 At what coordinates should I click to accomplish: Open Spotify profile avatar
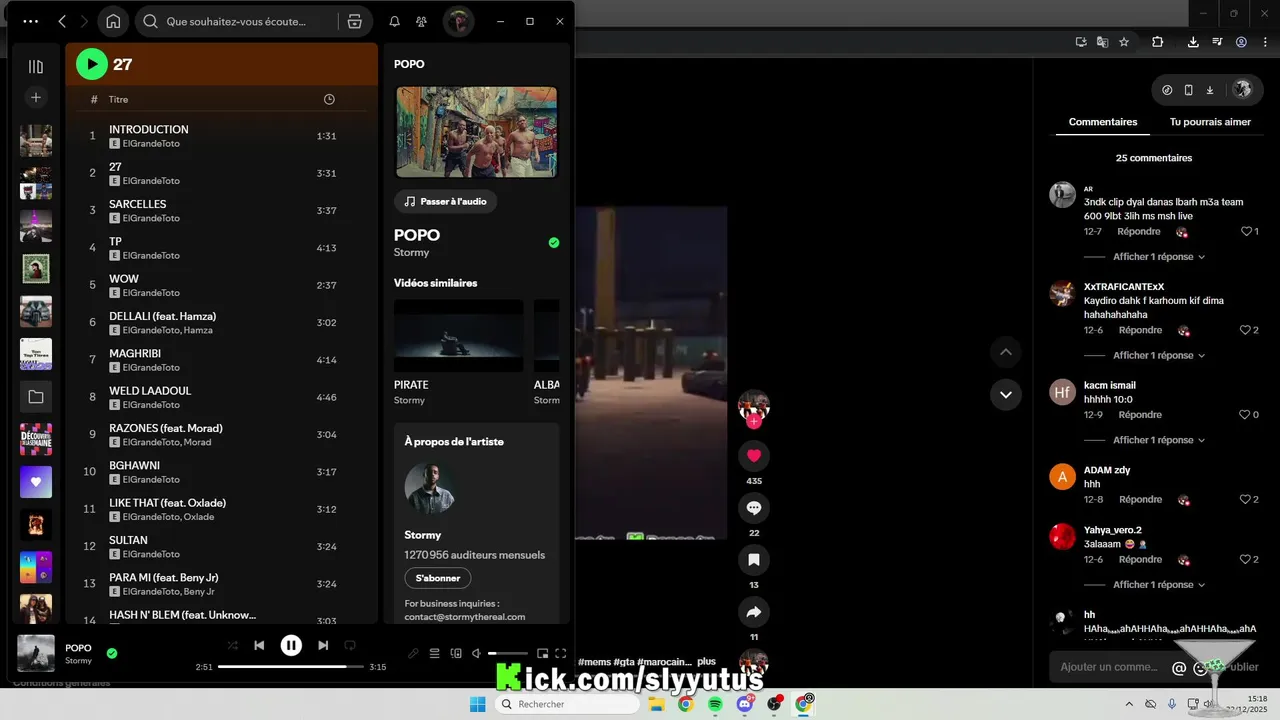[459, 21]
